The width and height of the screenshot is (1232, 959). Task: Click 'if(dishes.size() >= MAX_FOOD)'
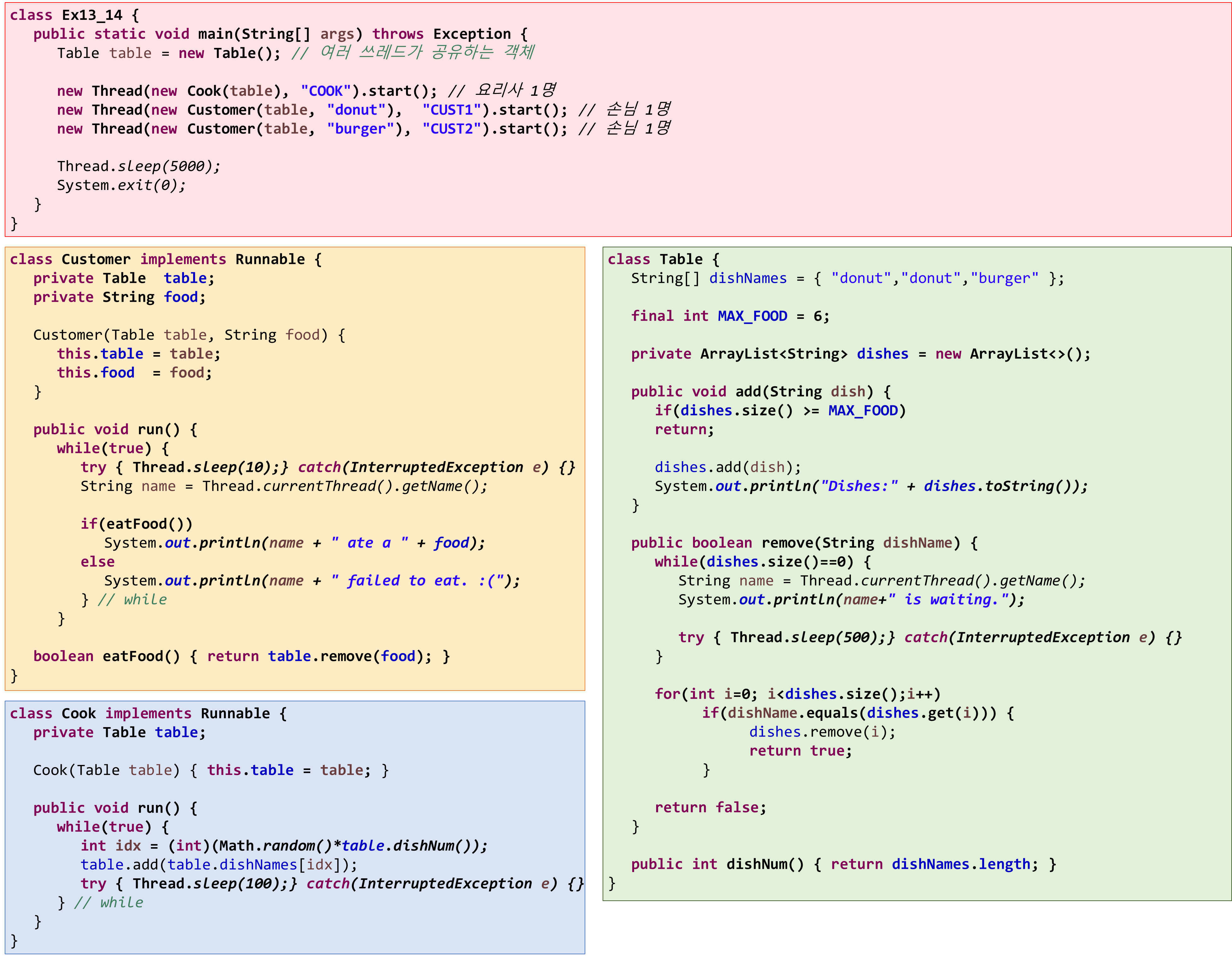coord(780,411)
